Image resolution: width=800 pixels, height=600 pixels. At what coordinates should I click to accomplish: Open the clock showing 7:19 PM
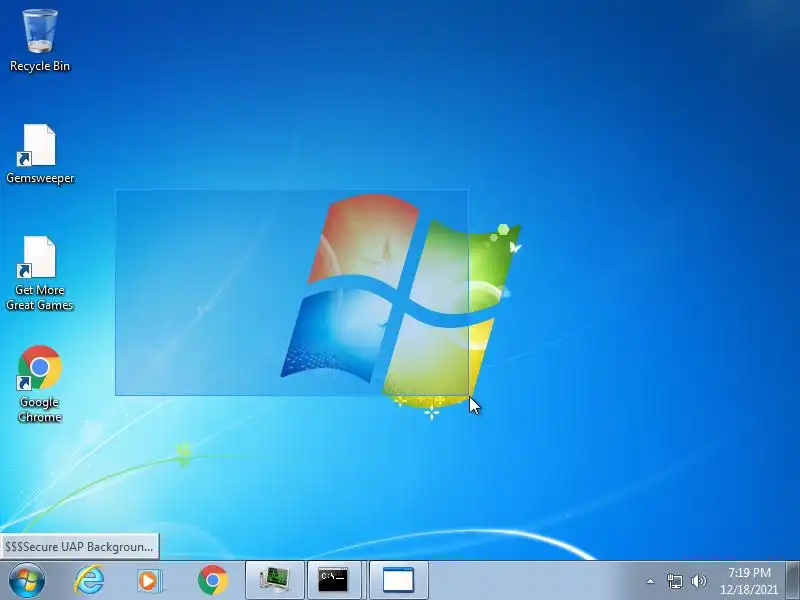(x=748, y=581)
